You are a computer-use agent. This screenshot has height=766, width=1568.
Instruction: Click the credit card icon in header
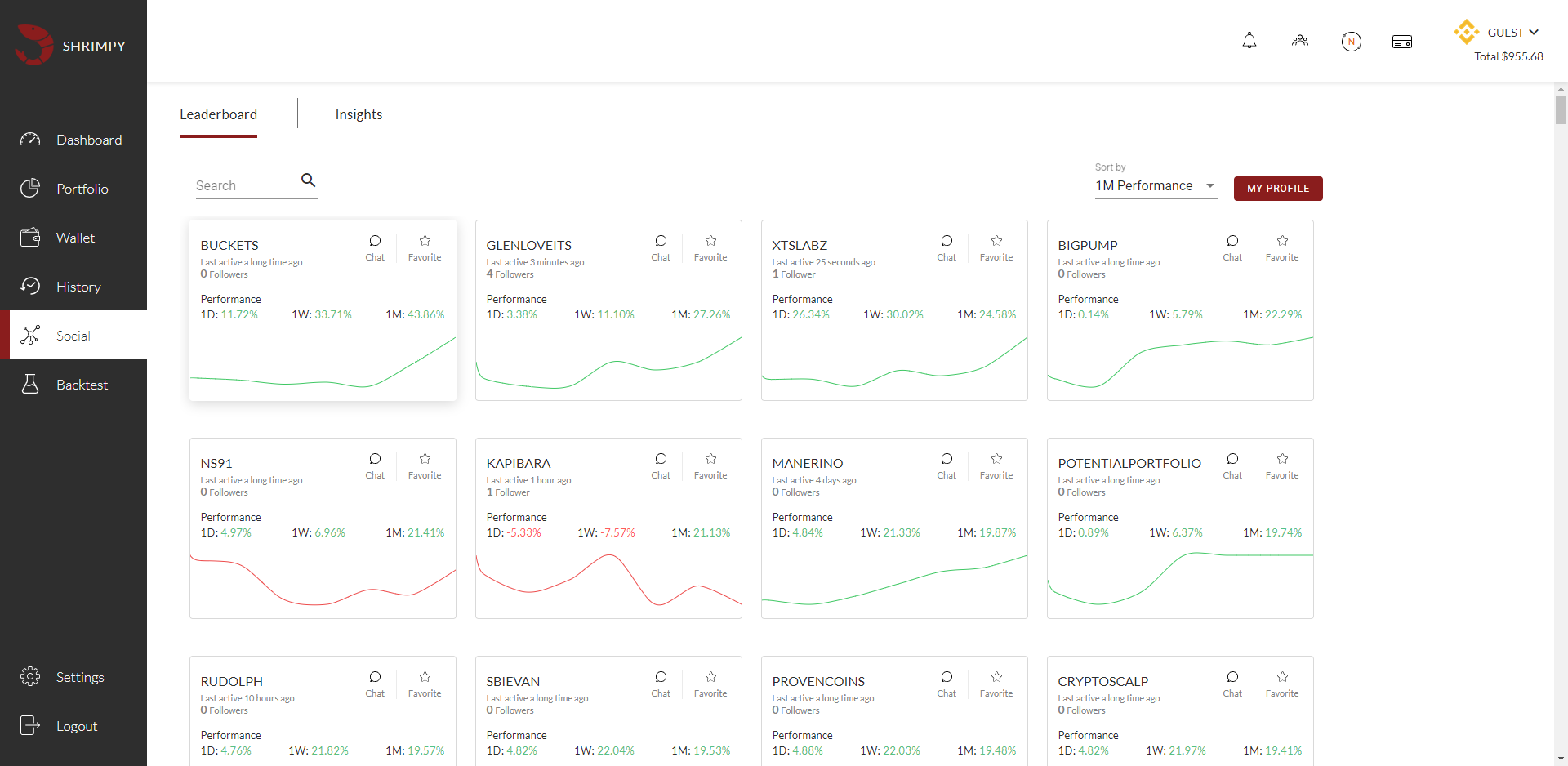coord(1402,42)
